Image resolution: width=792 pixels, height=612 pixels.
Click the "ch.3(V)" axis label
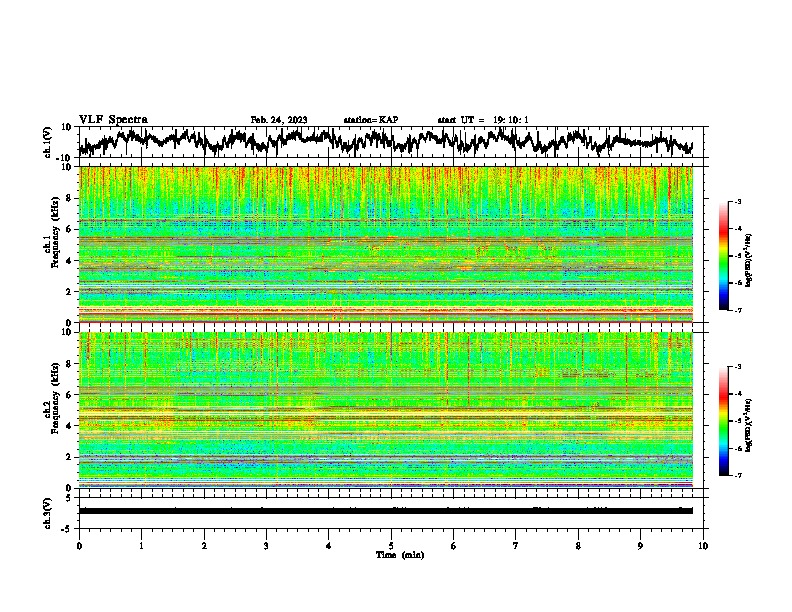pos(48,513)
